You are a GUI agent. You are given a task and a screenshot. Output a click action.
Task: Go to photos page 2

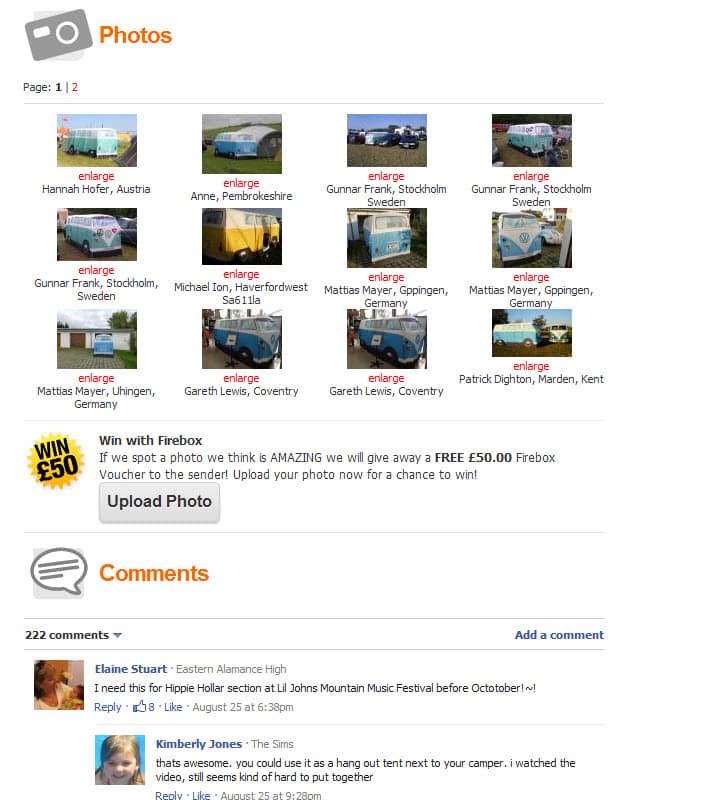(x=75, y=87)
